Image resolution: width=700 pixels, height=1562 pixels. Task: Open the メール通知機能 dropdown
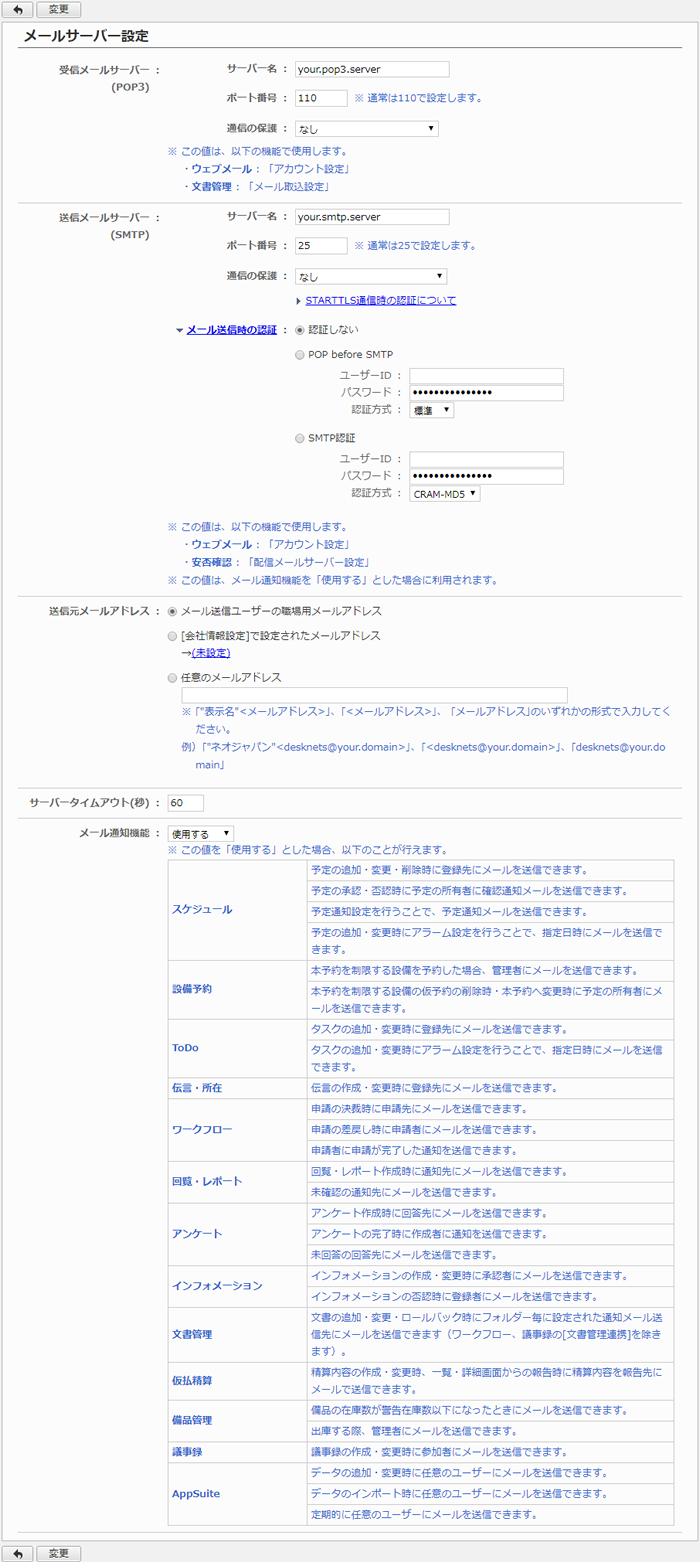(x=200, y=833)
